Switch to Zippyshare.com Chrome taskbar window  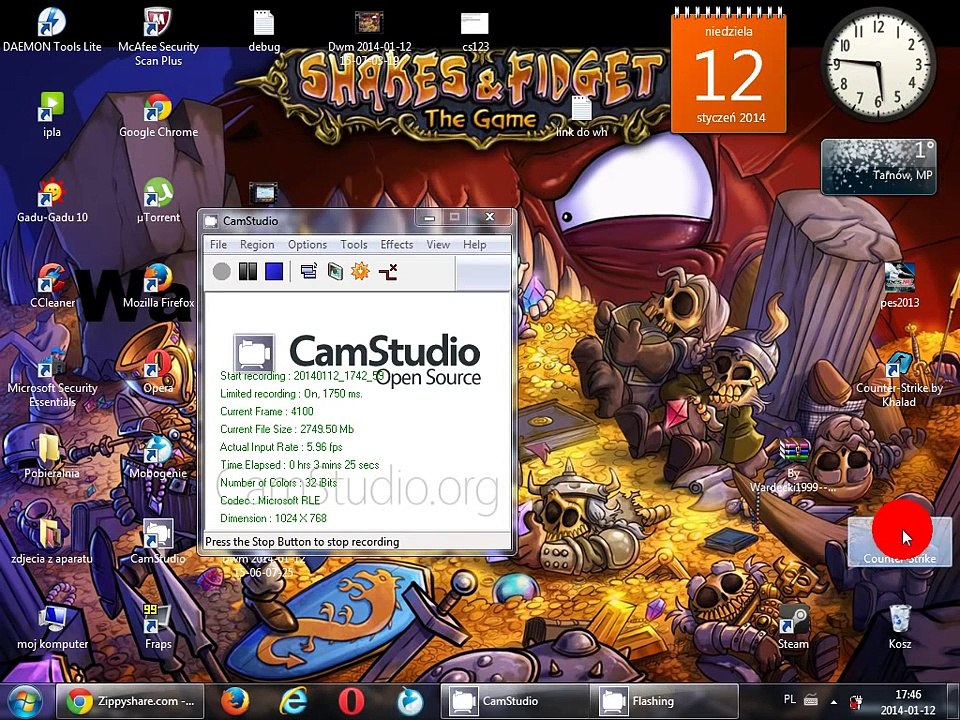coord(130,702)
